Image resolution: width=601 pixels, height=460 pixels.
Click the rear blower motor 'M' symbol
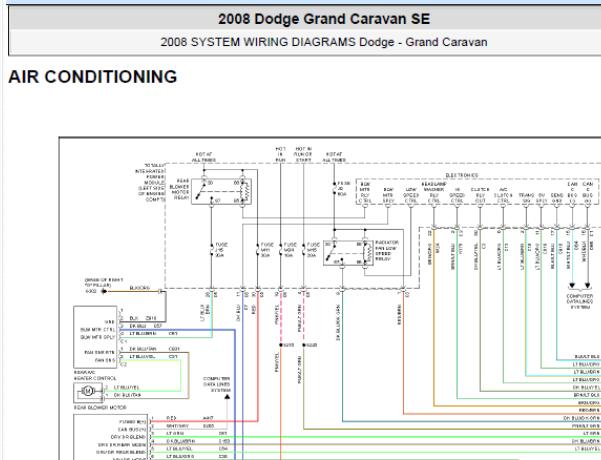88,391
